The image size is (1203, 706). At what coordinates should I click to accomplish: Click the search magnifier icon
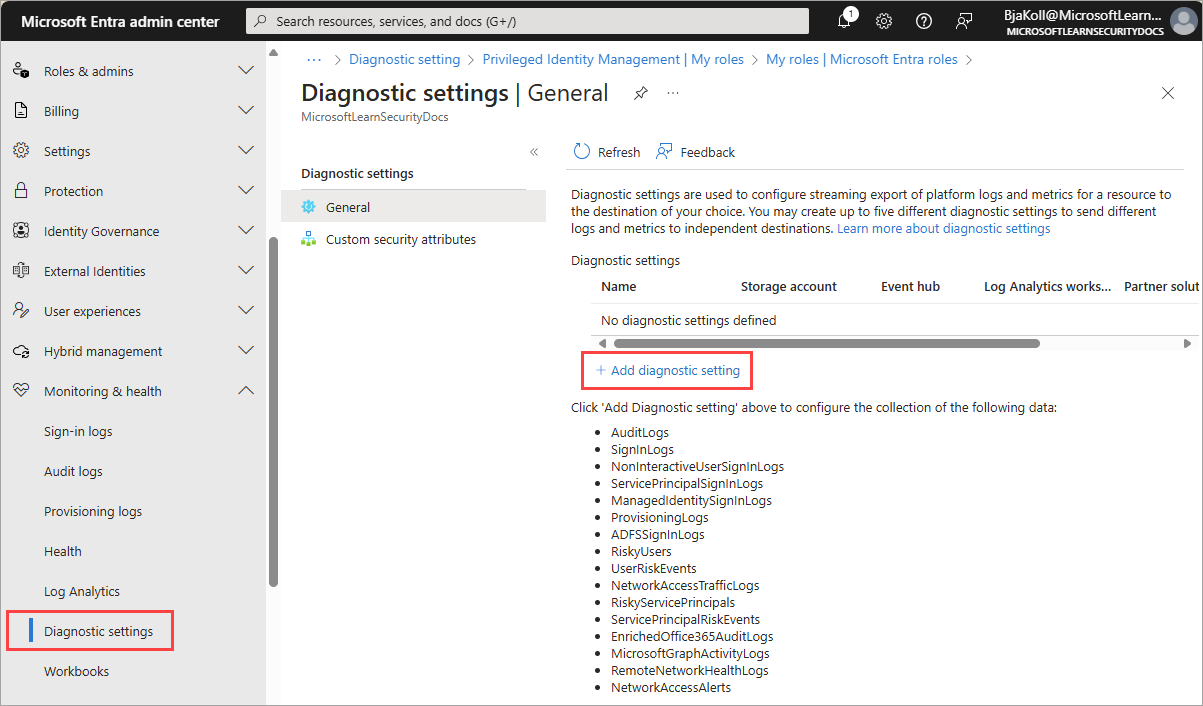[x=262, y=21]
